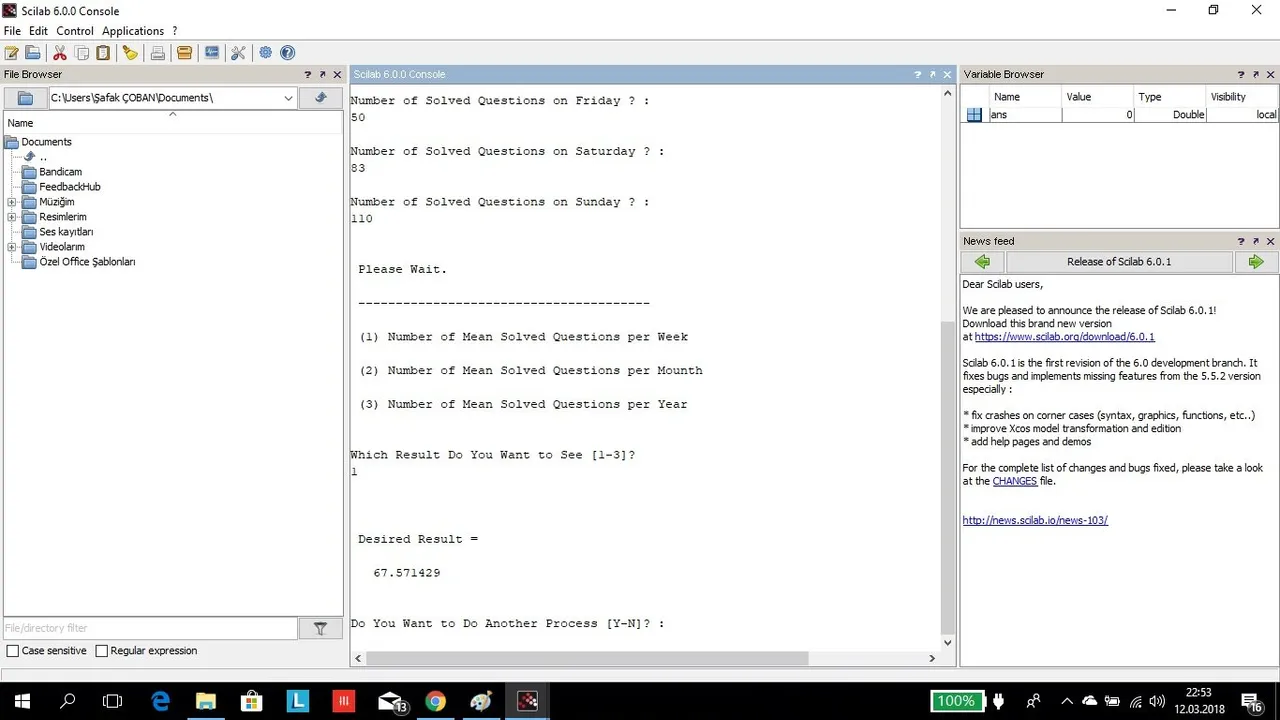This screenshot has width=1280, height=720.
Task: Click the matrix icon beside variable ans
Action: (x=974, y=115)
